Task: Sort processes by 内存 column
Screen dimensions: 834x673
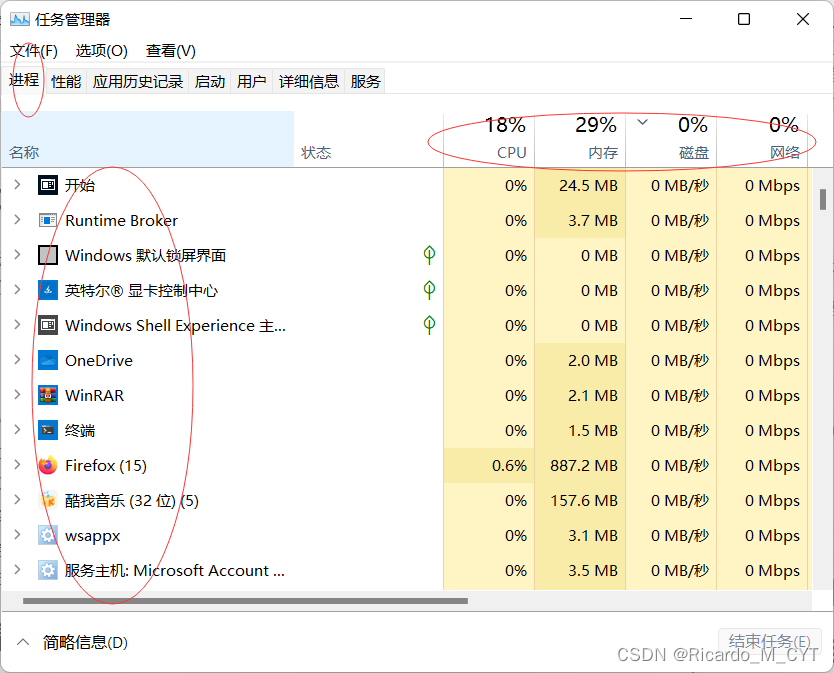Action: [580, 139]
